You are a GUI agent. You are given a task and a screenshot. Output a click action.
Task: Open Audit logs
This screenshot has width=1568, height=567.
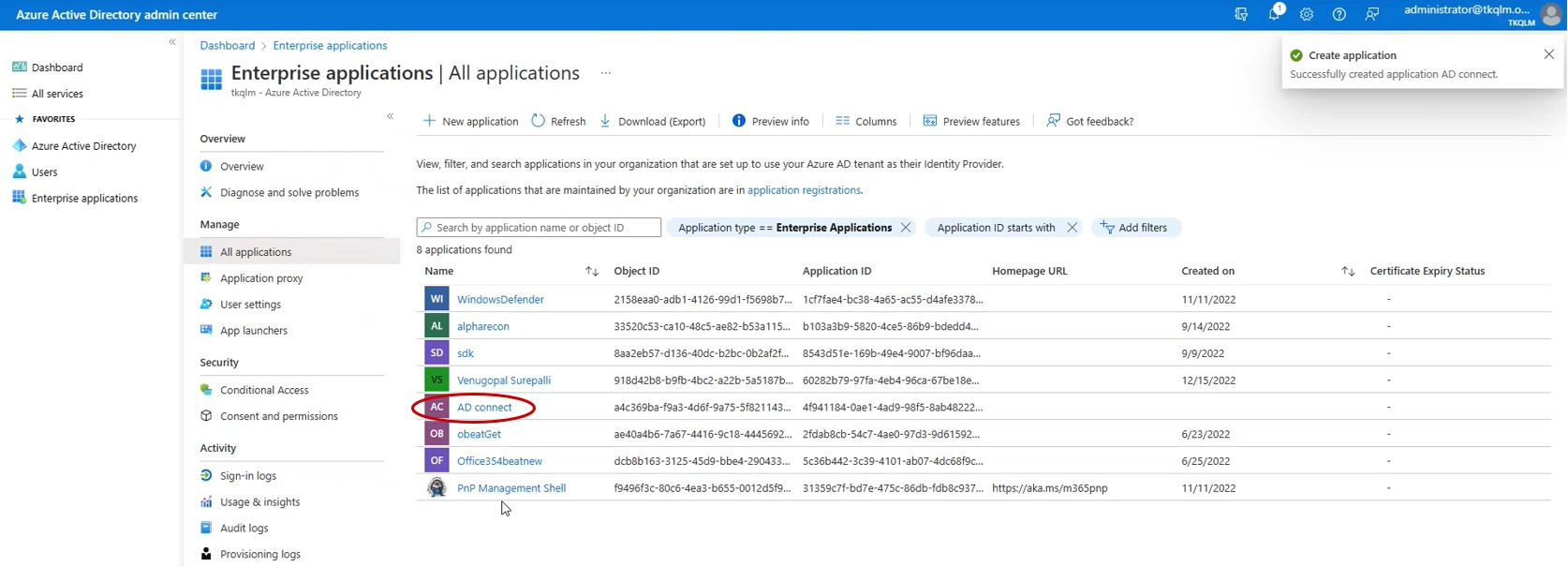[x=244, y=529]
